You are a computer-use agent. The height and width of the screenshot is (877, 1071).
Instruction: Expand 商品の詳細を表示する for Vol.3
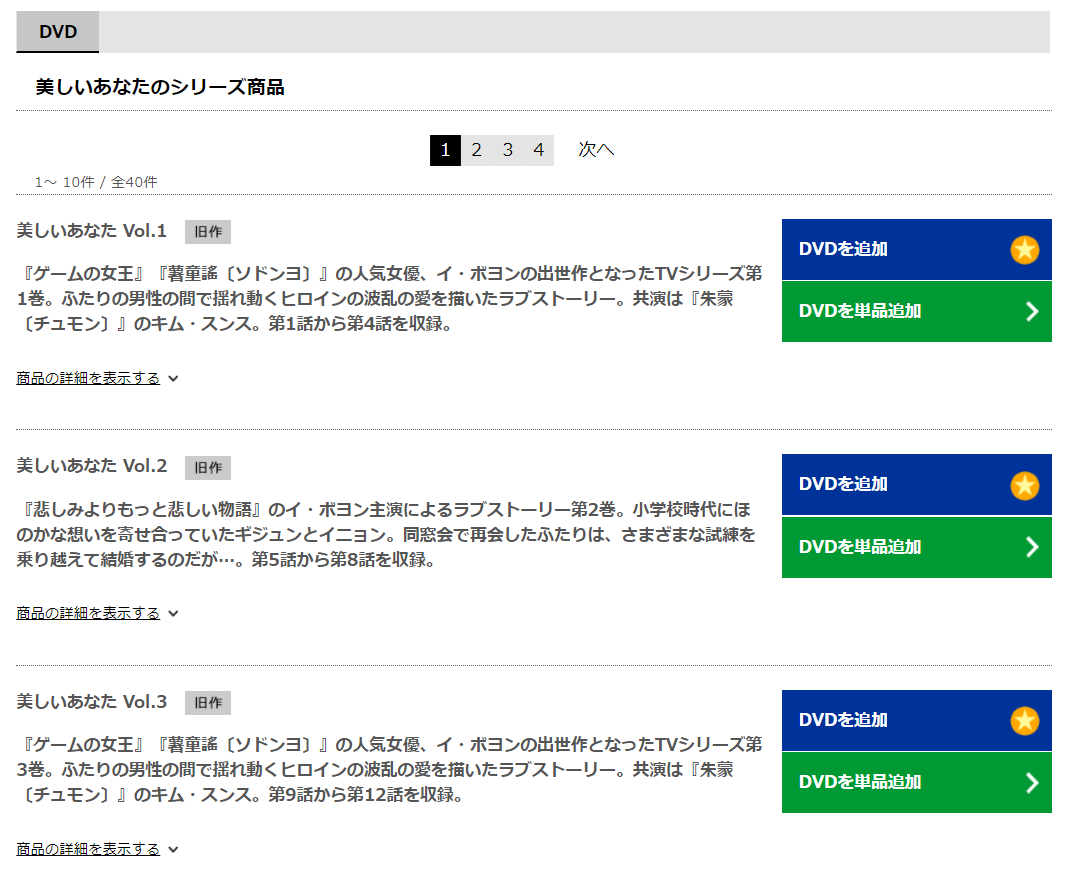(88, 849)
